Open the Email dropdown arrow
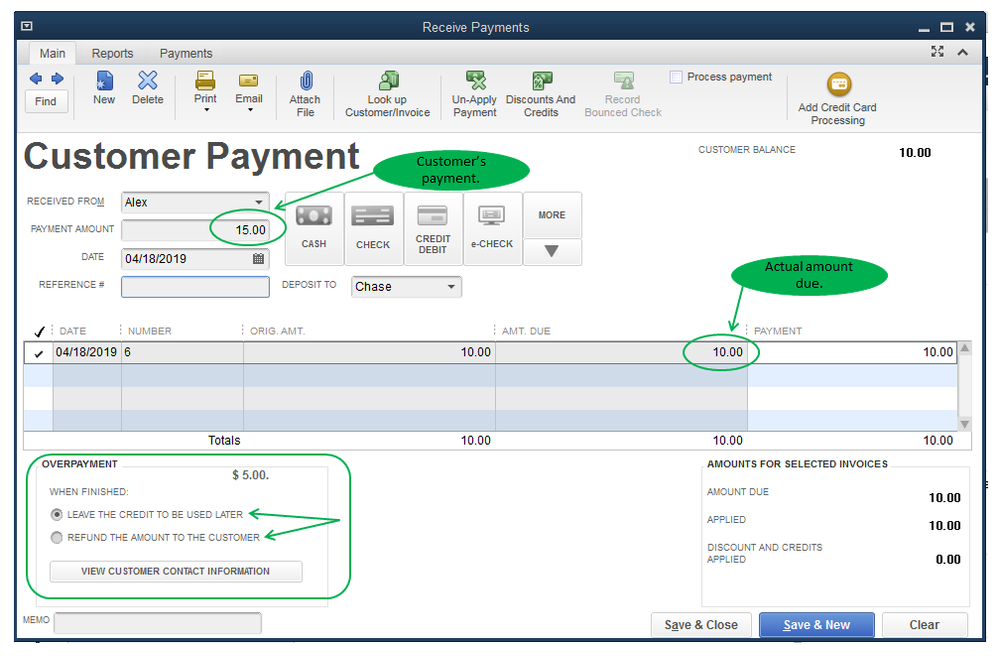 [250, 110]
